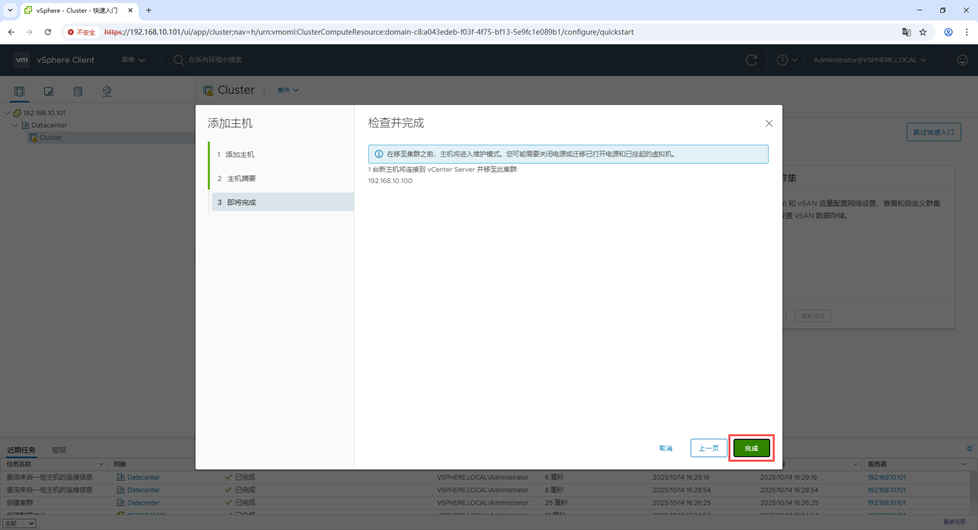Select wizard step 2 主机摘要
This screenshot has height=530, width=978.
pos(241,179)
